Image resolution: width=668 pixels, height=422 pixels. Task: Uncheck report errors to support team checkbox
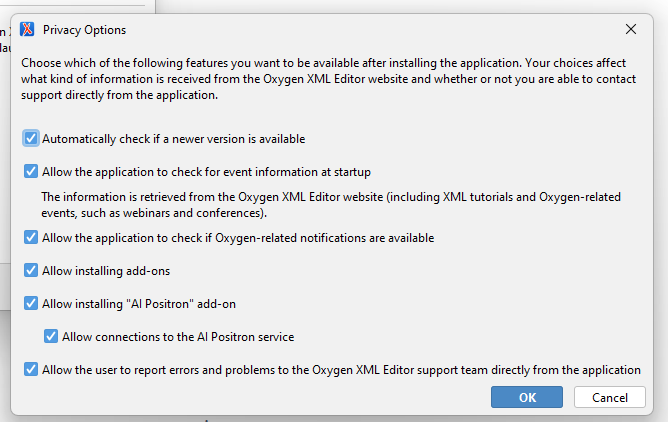click(x=31, y=369)
